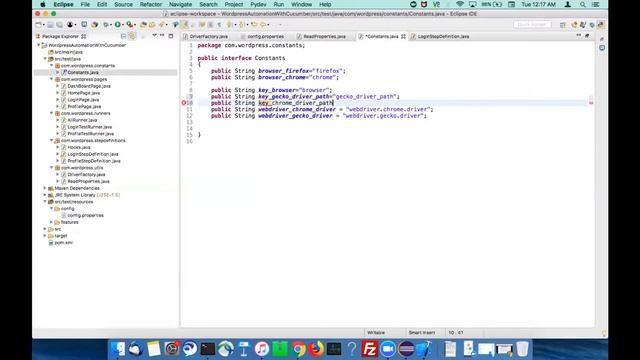Click the New Java Package icon
Viewport: 640px width, 360px height.
(143, 25)
